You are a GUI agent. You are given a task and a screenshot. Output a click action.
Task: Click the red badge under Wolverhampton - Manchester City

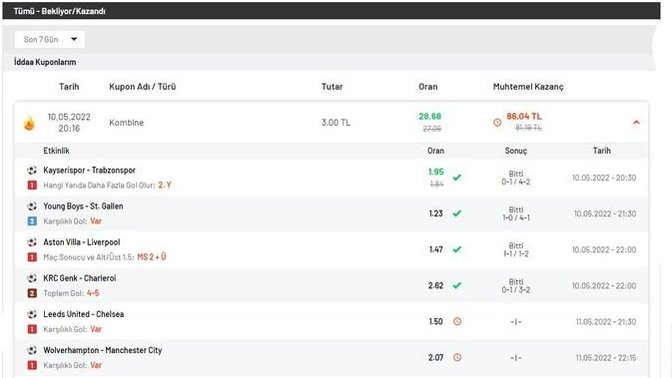pos(32,365)
